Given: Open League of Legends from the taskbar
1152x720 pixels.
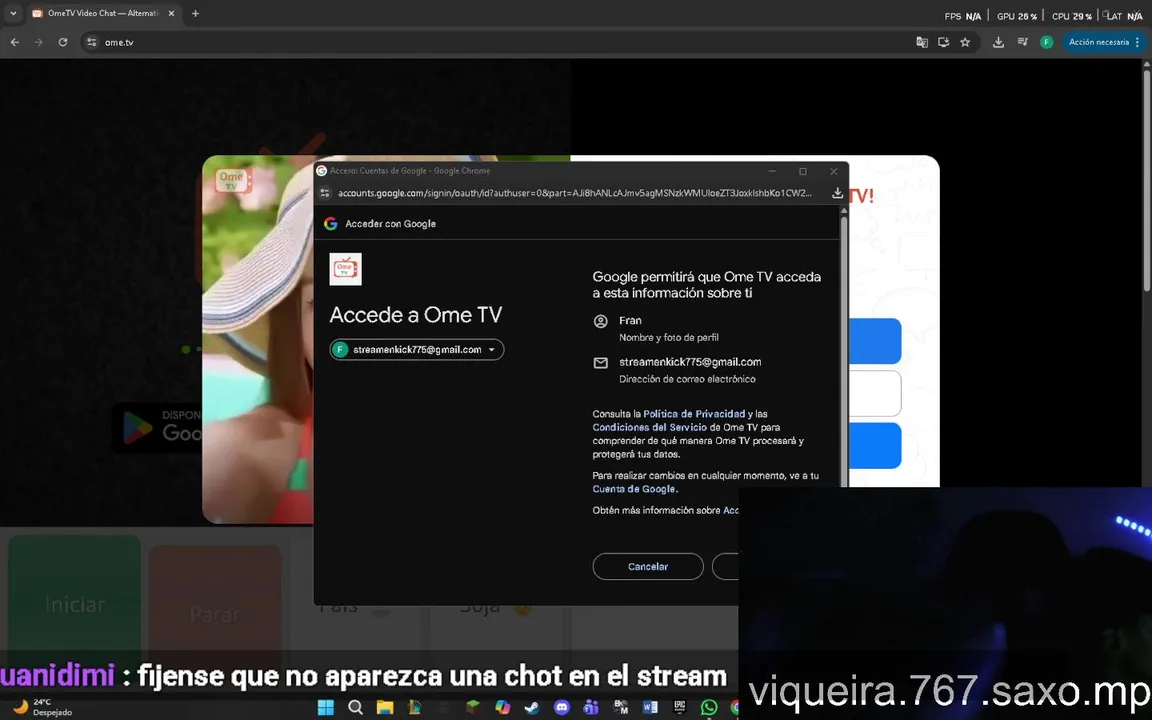Looking at the screenshot, I should [x=414, y=707].
